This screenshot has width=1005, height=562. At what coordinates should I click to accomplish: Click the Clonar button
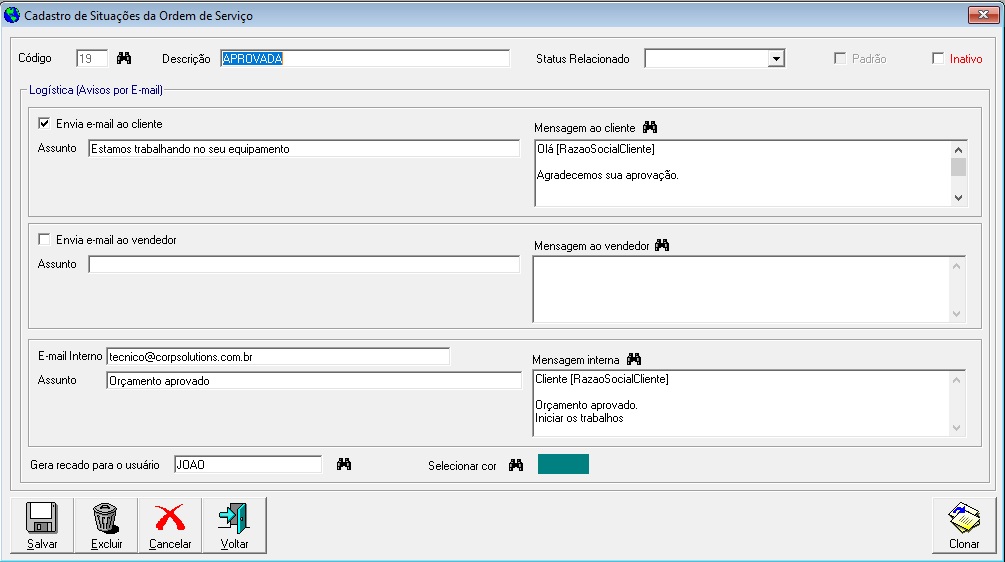coord(963,525)
